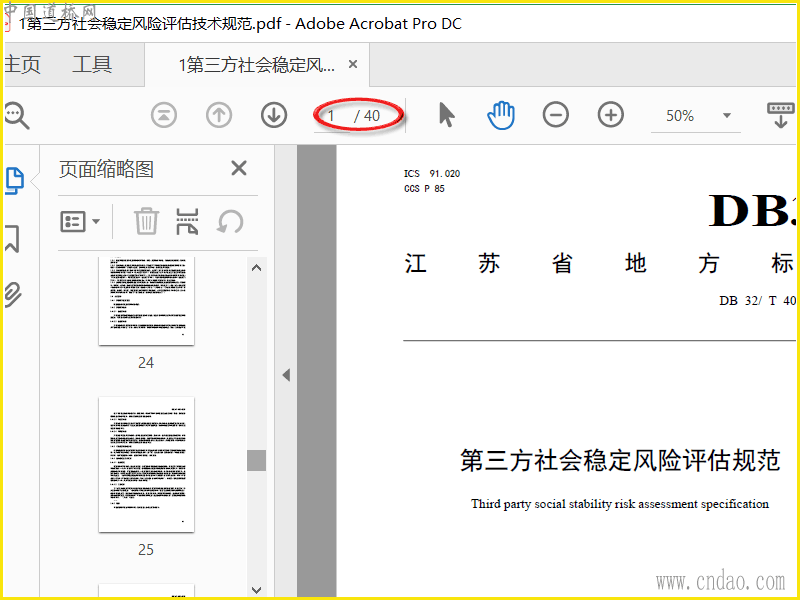The image size is (800, 600).
Task: Show previous page arrow
Action: [x=219, y=115]
